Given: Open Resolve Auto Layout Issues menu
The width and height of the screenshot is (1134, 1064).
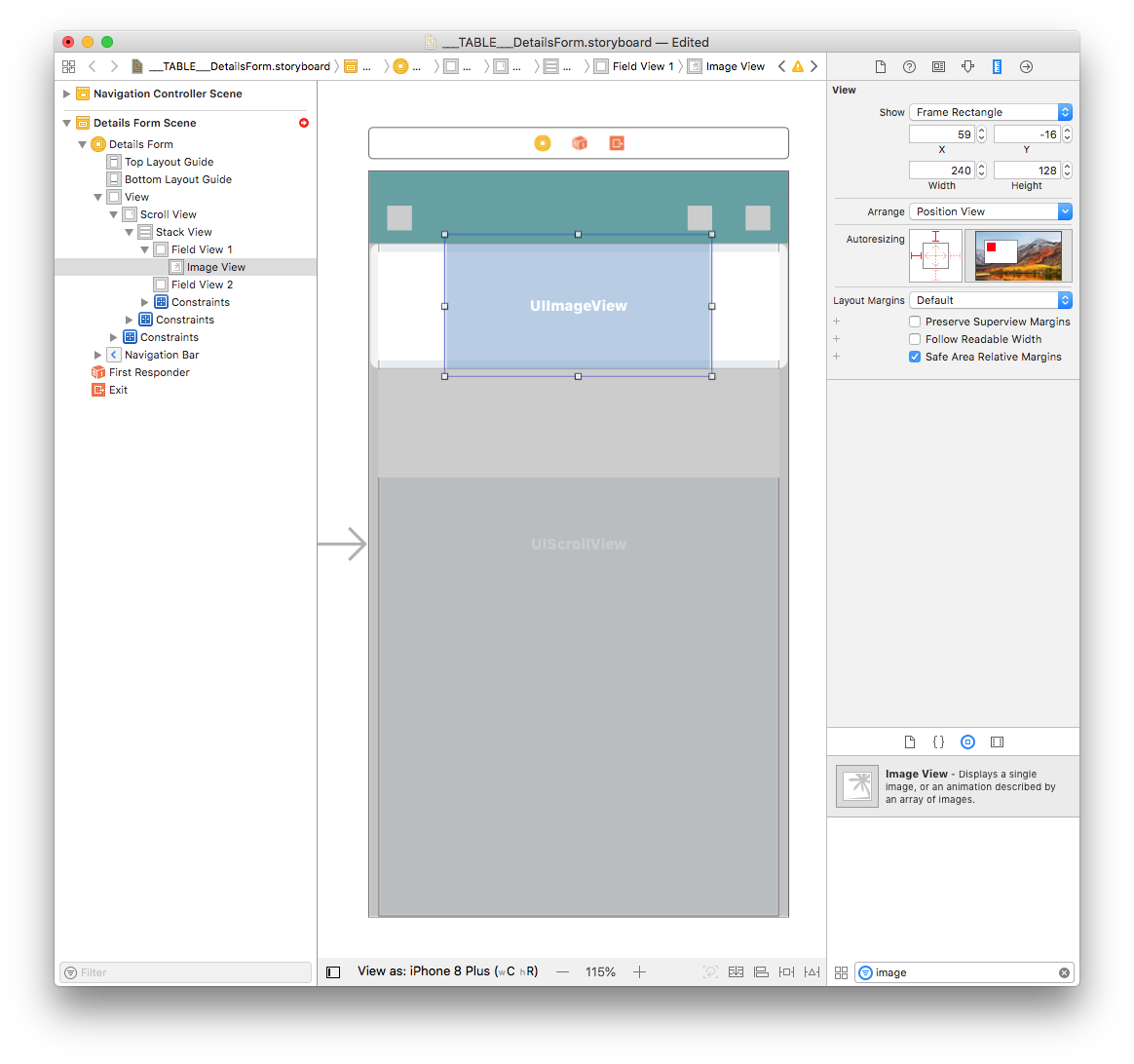Looking at the screenshot, I should pos(813,972).
